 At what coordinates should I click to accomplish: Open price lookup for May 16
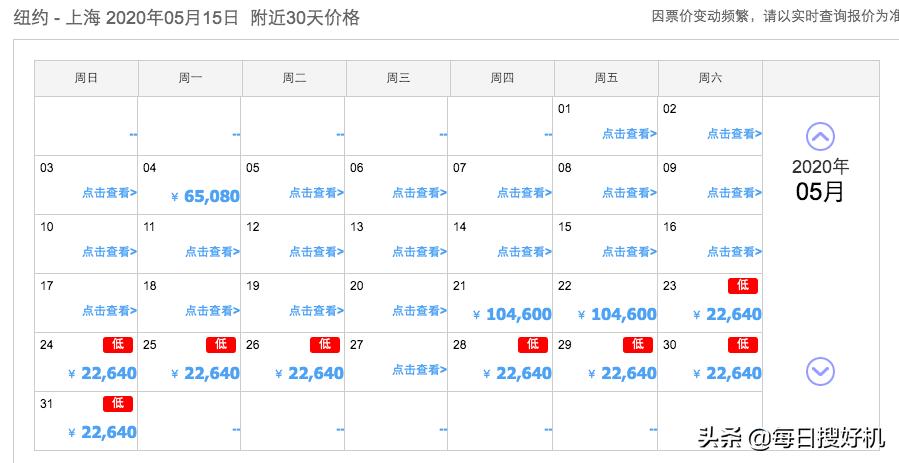coord(734,252)
